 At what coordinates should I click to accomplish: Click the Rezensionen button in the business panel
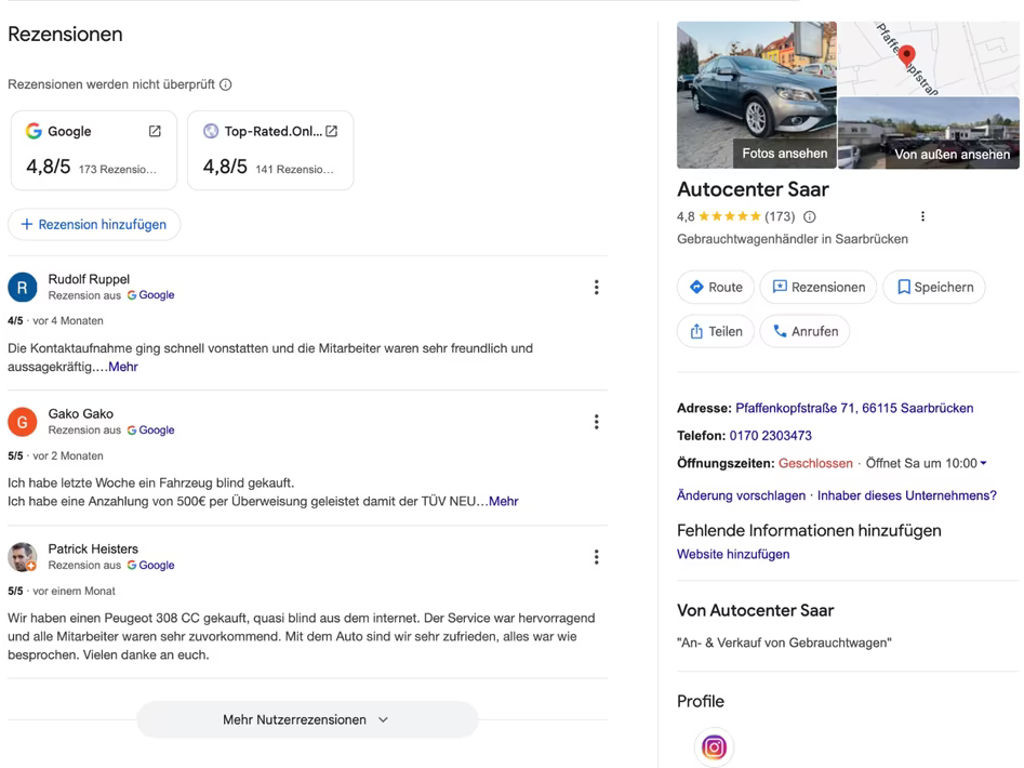(x=818, y=287)
